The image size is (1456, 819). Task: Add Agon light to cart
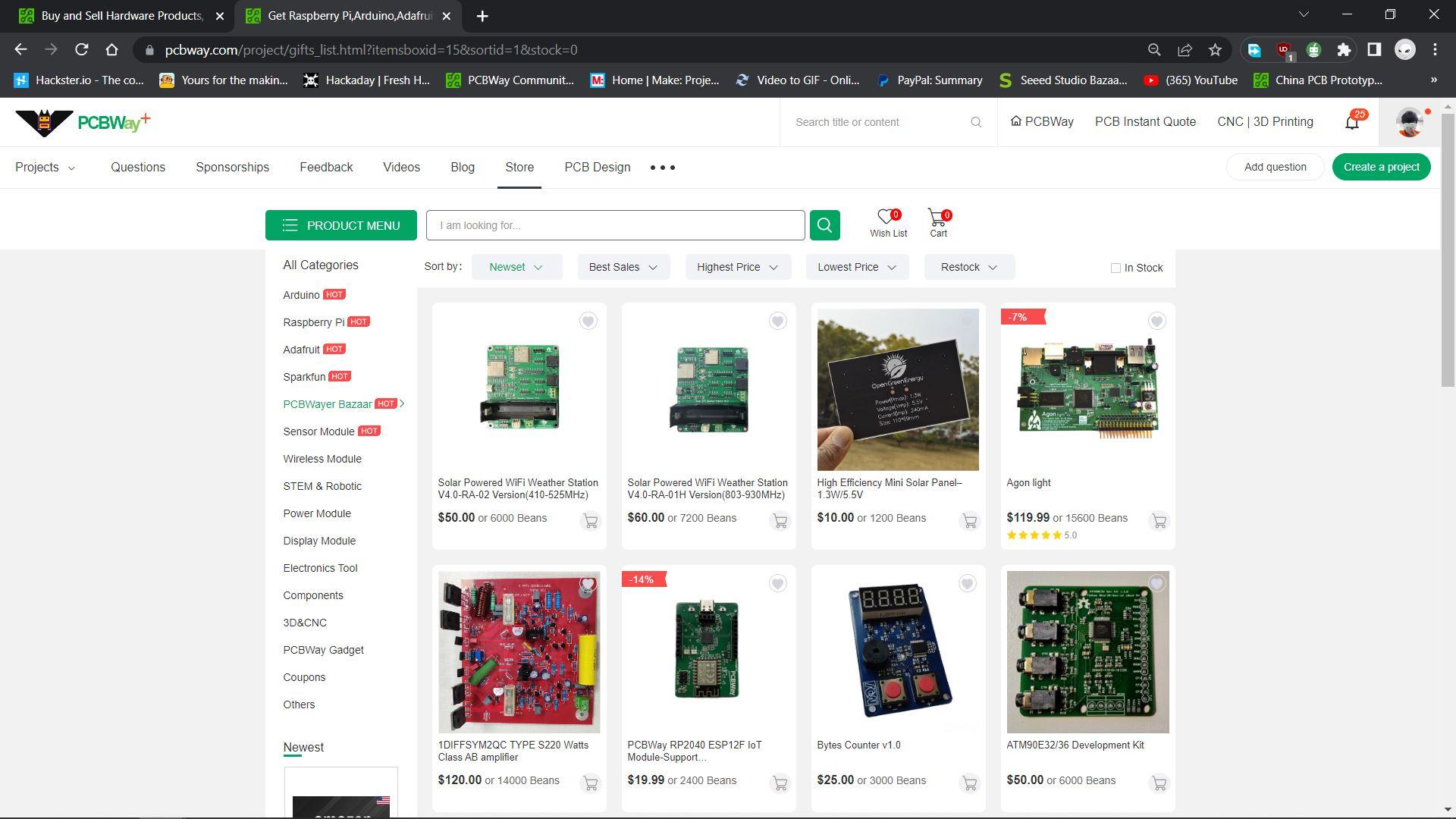(1159, 521)
